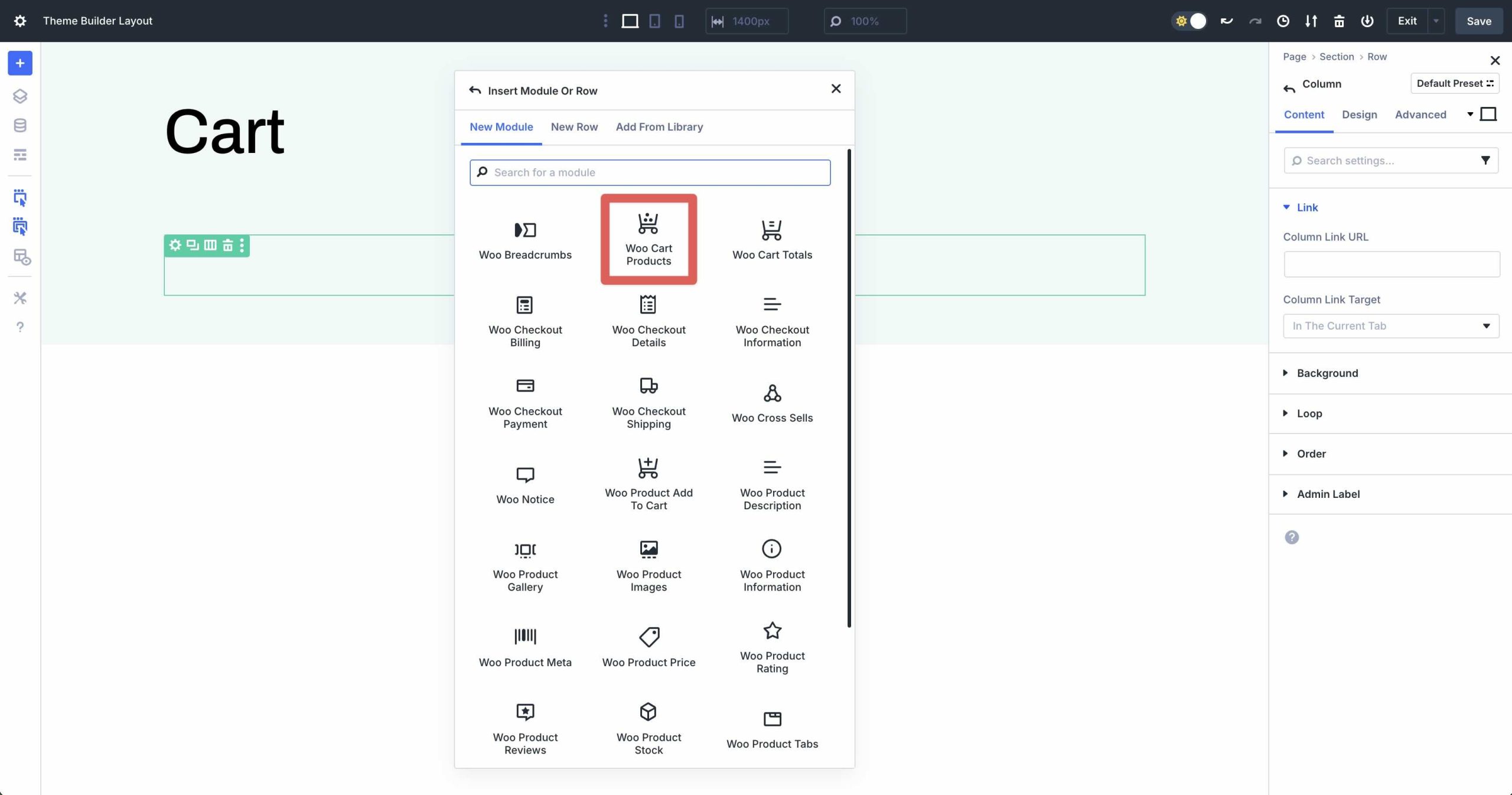
Task: Switch to the New Row tab
Action: click(573, 127)
